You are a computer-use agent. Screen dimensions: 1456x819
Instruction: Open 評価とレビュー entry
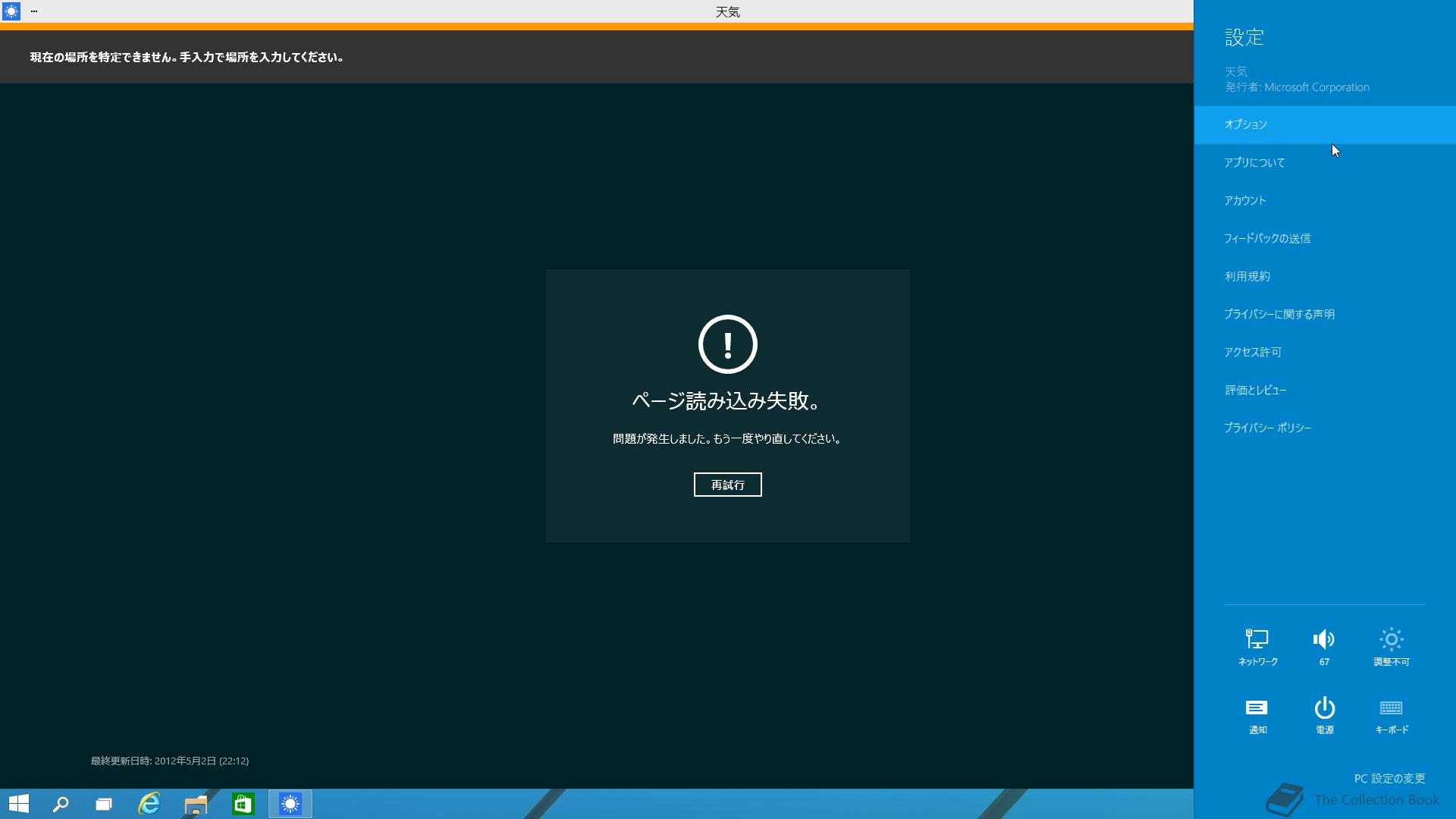pyautogui.click(x=1325, y=390)
